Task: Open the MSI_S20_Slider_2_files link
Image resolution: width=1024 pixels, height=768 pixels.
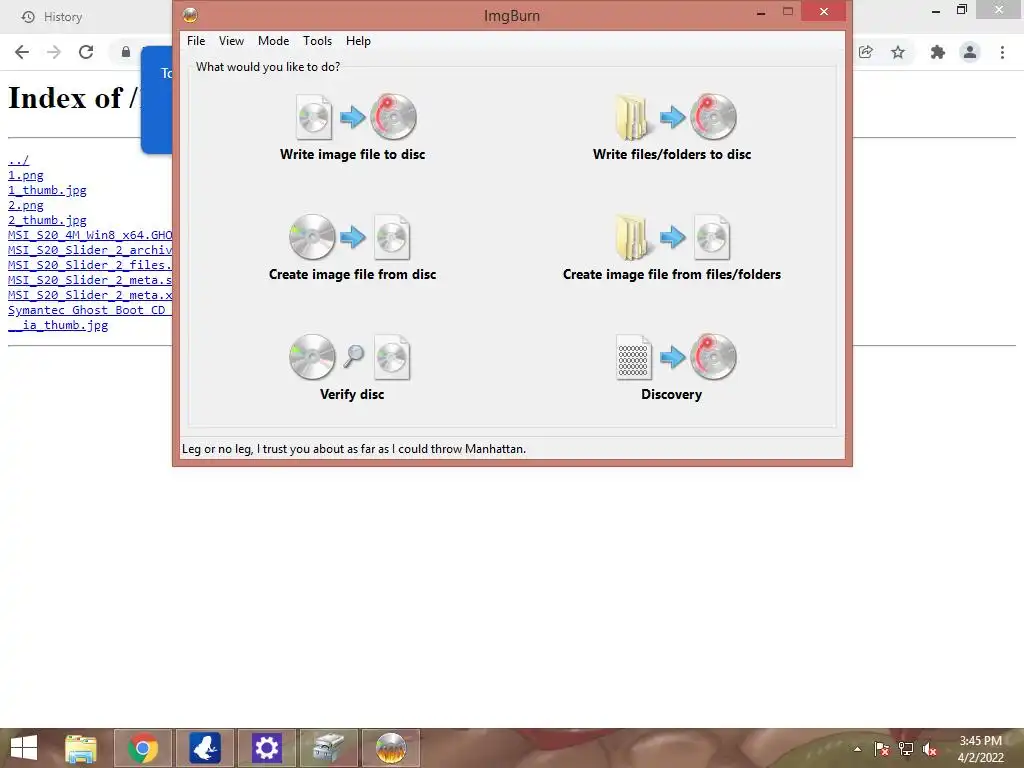Action: (90, 265)
